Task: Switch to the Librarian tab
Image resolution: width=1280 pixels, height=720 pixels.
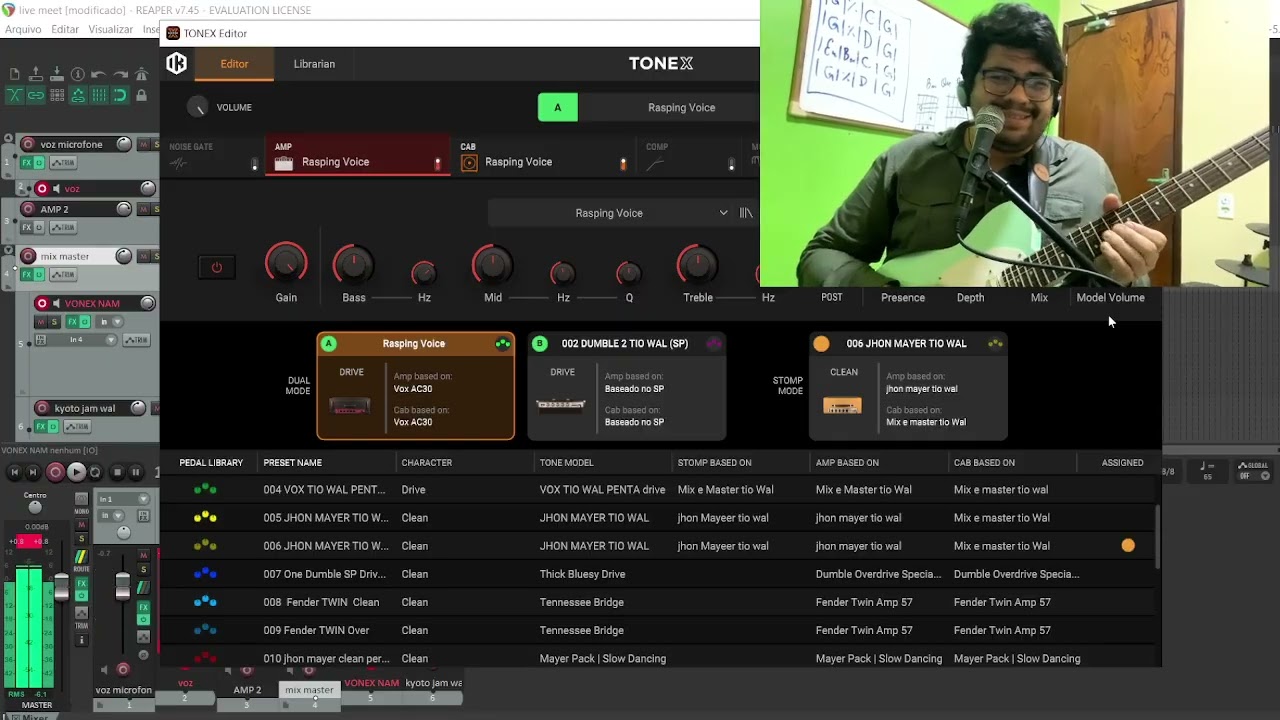Action: 314,64
